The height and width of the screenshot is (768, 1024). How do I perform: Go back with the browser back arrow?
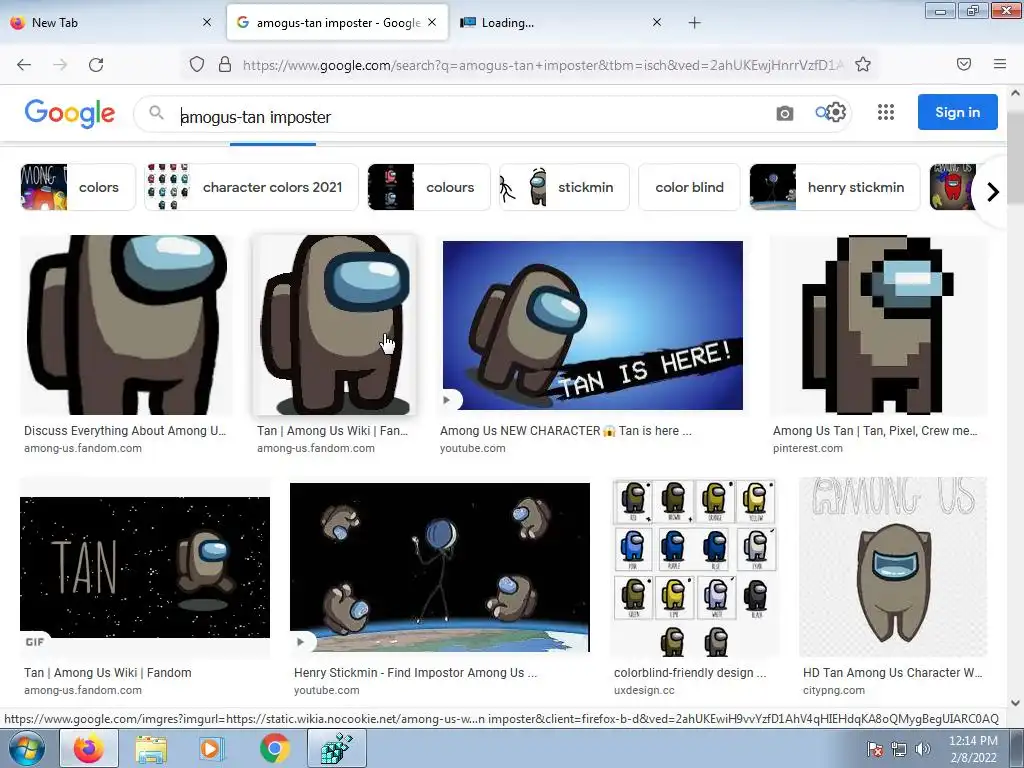click(x=24, y=64)
